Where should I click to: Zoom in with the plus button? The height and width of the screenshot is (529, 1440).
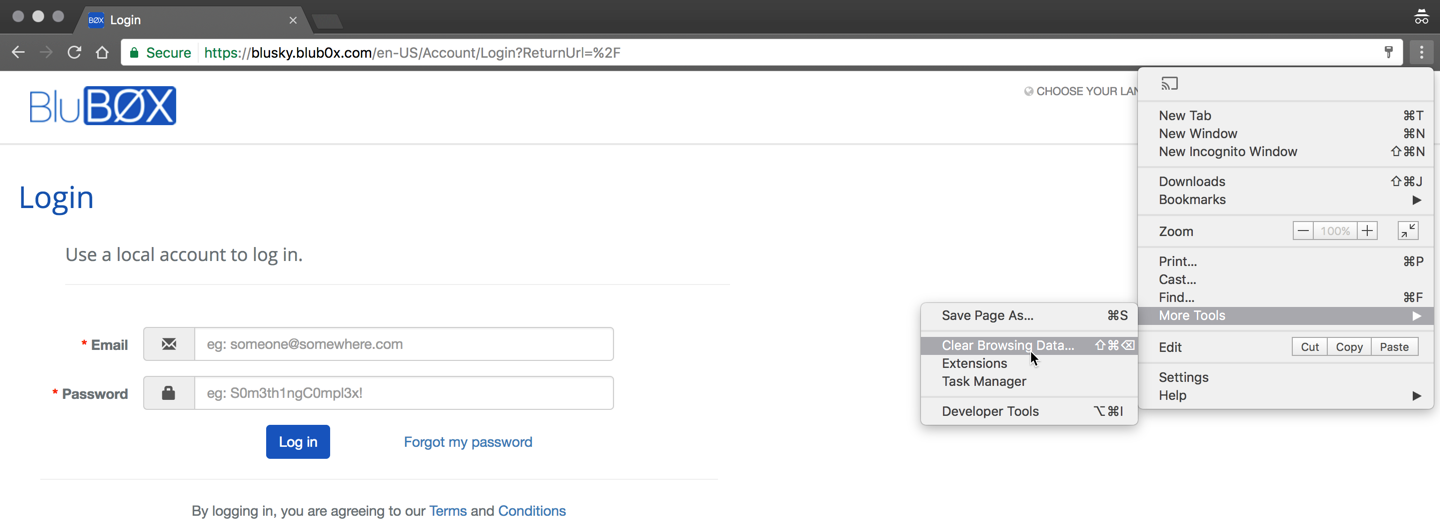pos(1367,231)
